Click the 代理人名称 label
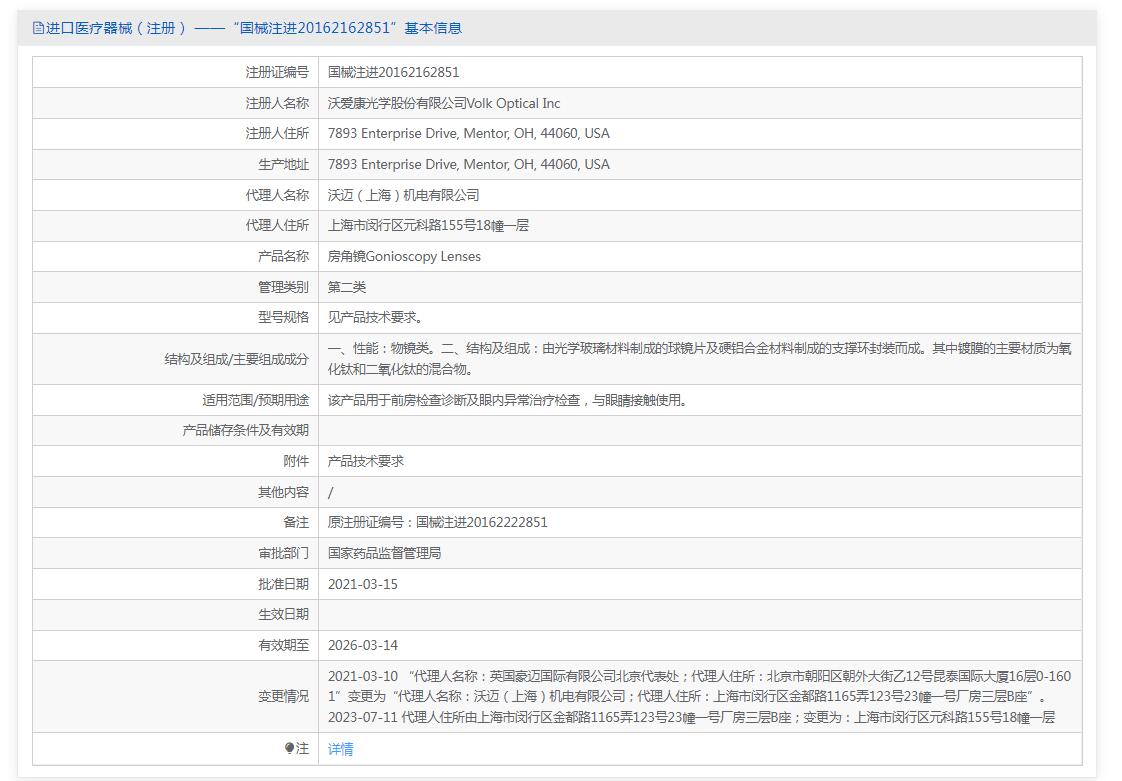1122x781 pixels. tap(276, 195)
